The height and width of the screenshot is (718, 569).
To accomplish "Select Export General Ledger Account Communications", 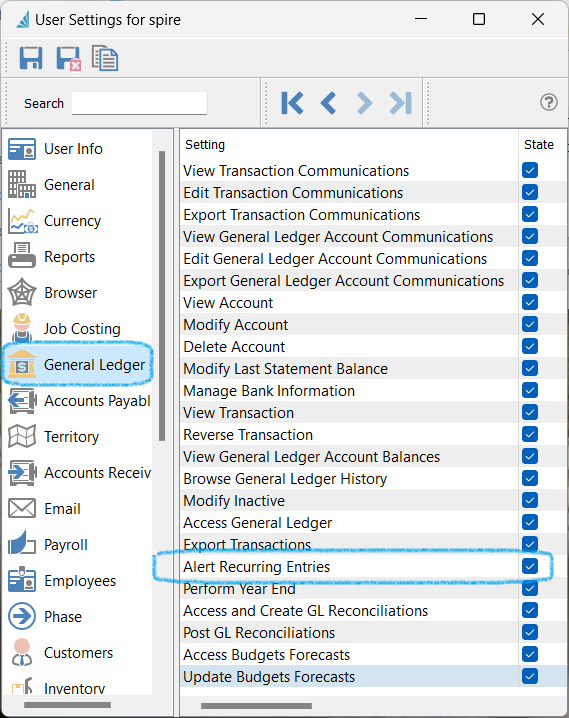I will [343, 281].
